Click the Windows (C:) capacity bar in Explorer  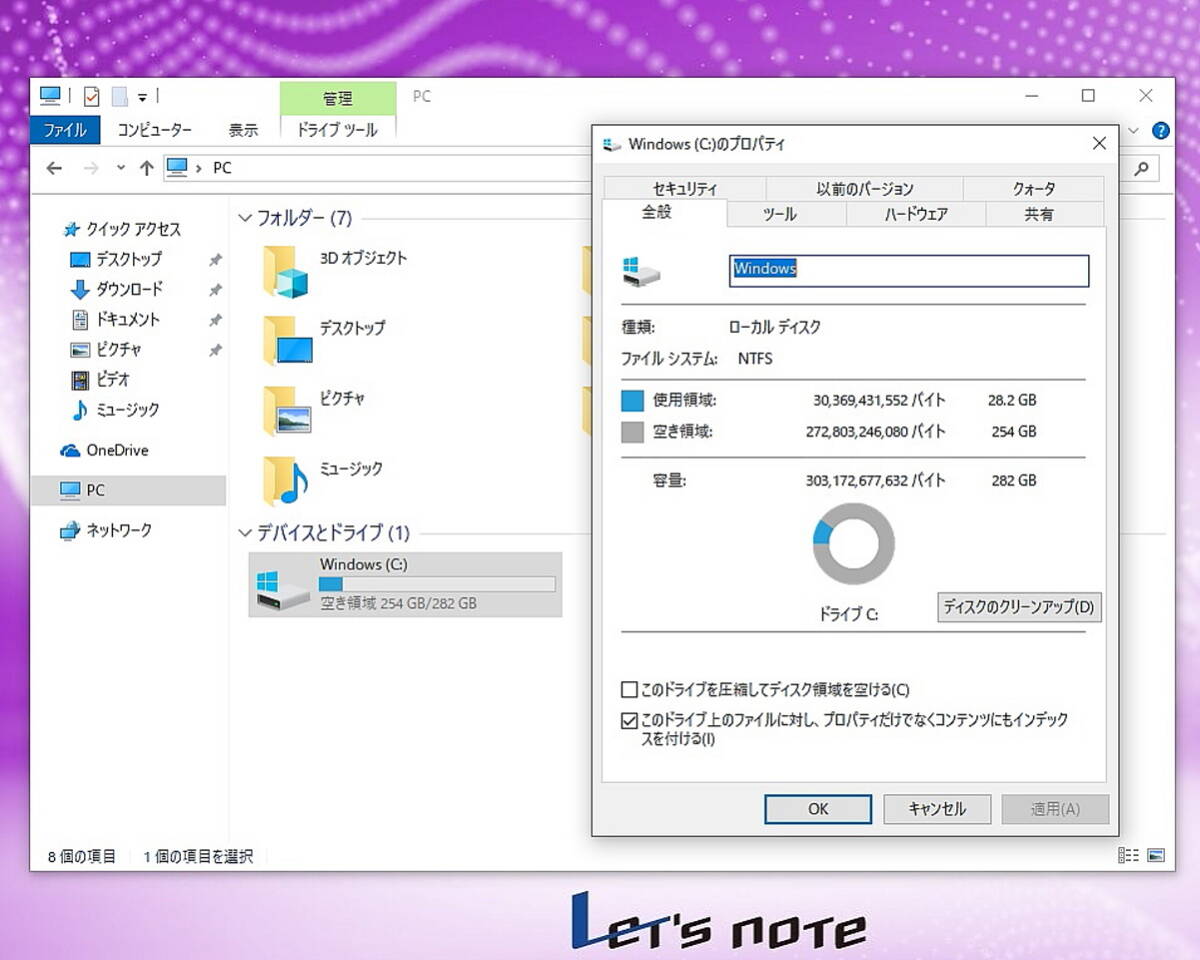click(437, 584)
